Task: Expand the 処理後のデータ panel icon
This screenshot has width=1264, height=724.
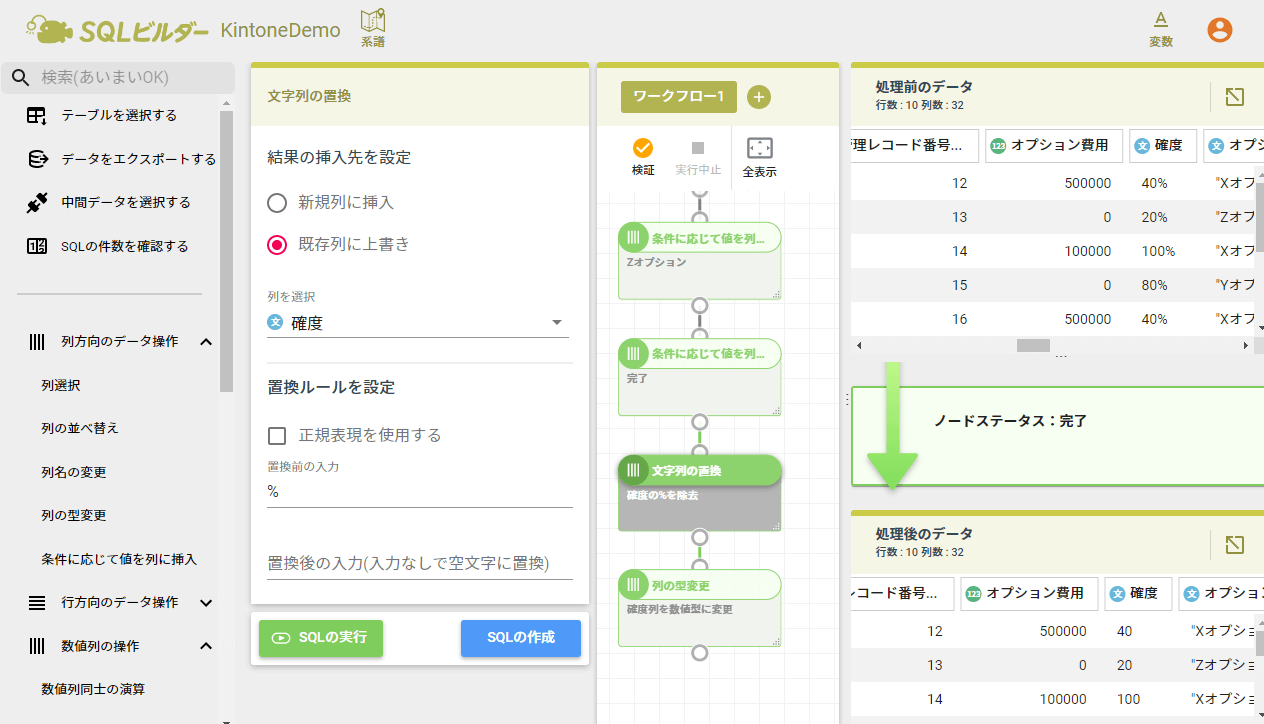Action: (x=1234, y=544)
